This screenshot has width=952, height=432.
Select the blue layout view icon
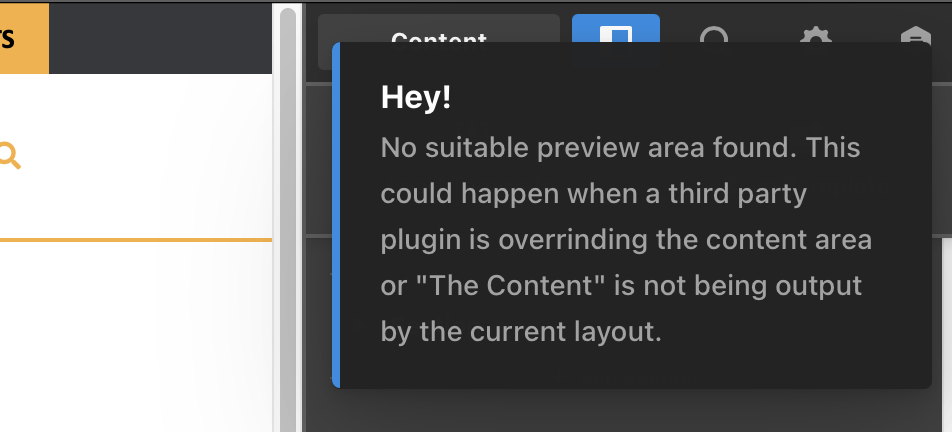coord(616,28)
